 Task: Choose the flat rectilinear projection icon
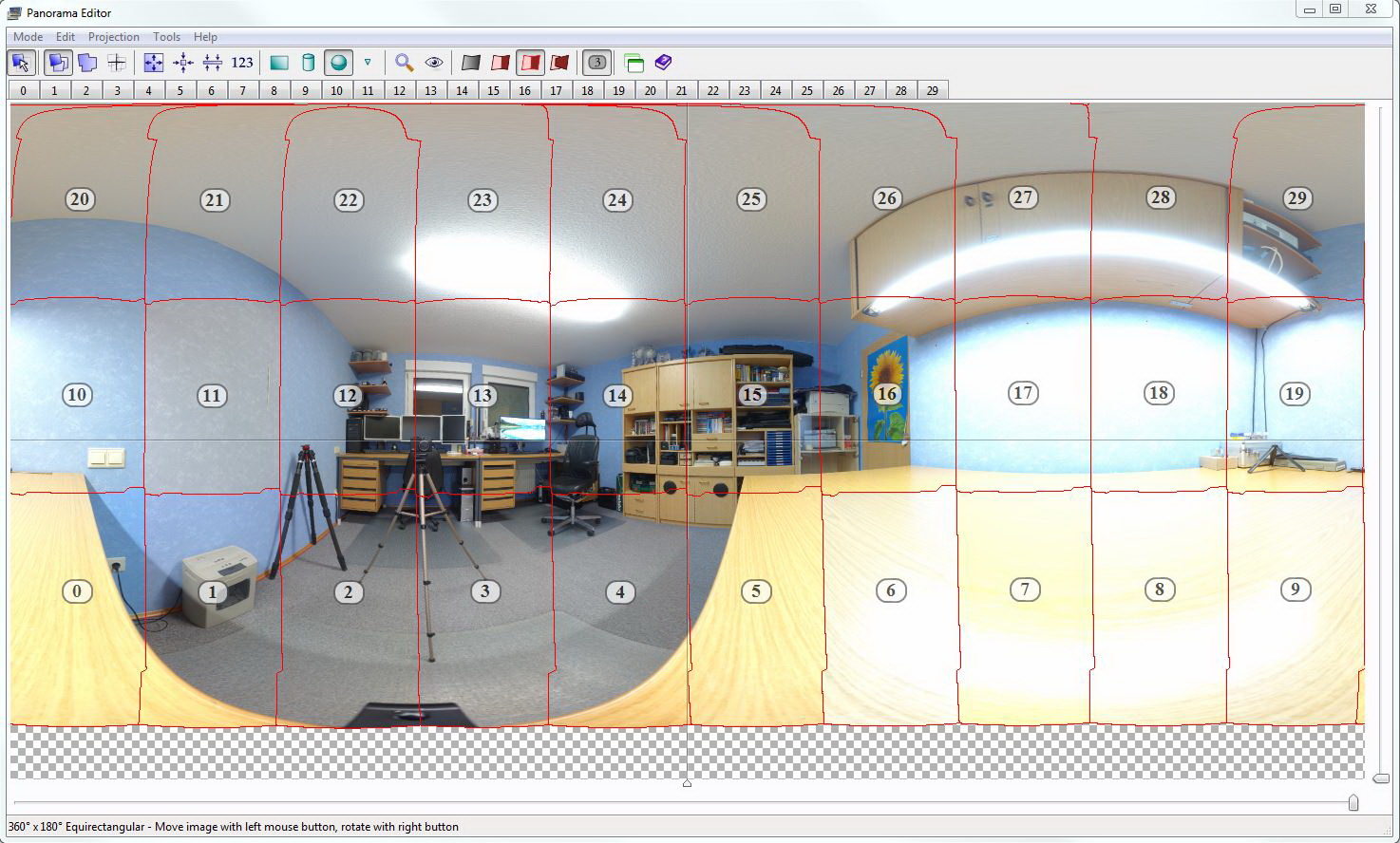pos(278,63)
